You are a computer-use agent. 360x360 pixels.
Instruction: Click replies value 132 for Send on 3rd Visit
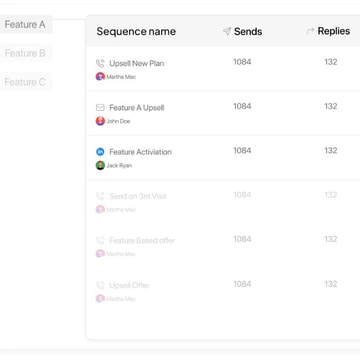[x=331, y=195]
